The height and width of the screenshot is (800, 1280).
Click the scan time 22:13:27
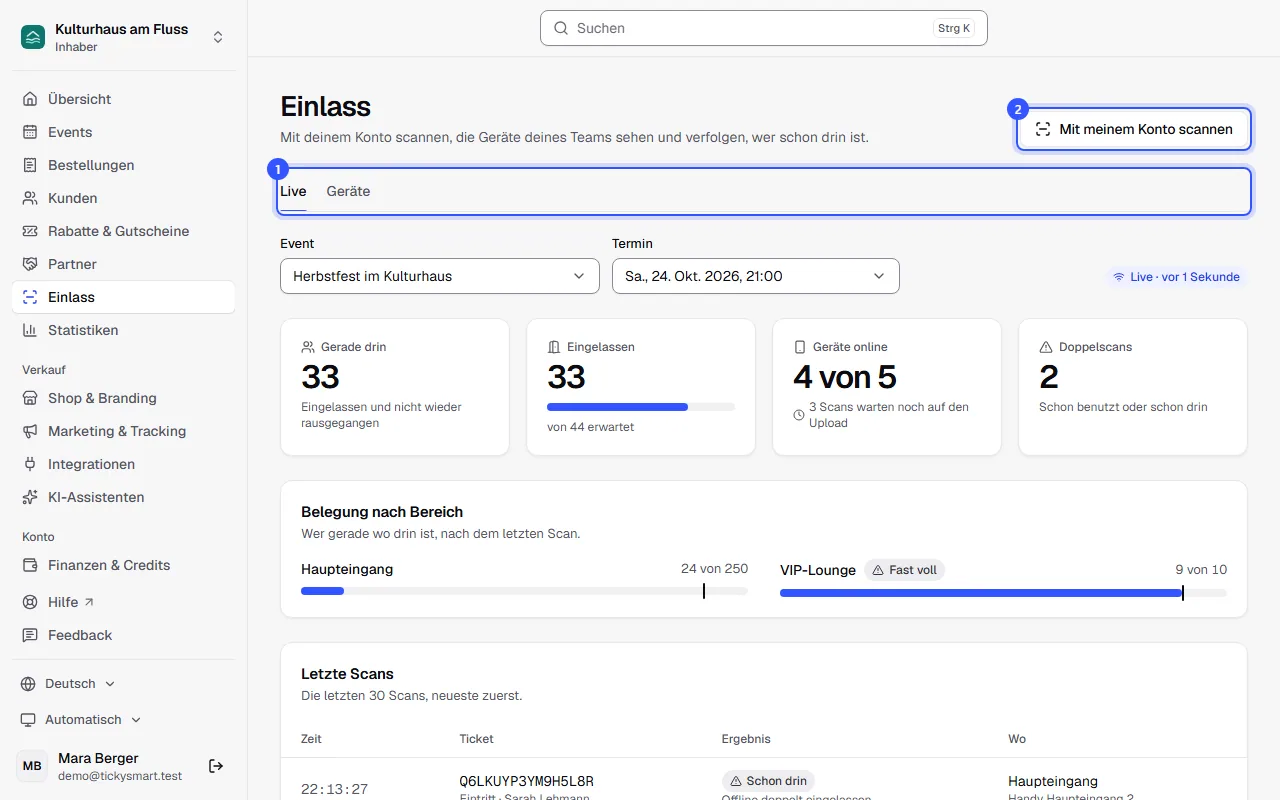(x=334, y=789)
